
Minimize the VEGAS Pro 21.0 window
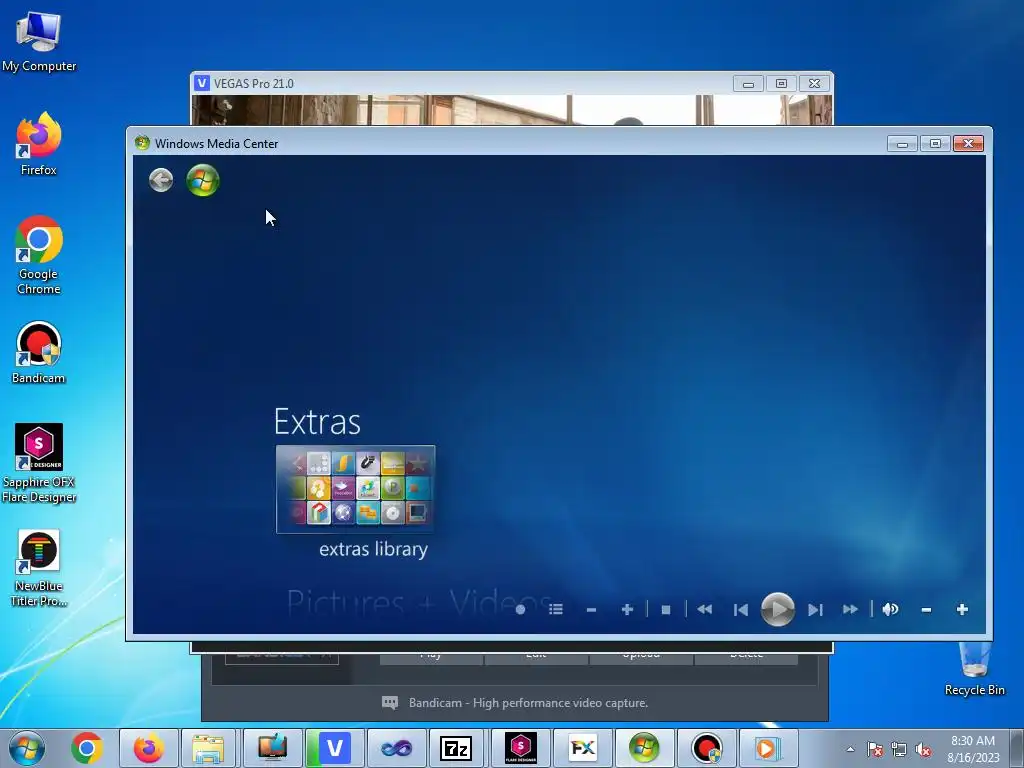tap(748, 84)
